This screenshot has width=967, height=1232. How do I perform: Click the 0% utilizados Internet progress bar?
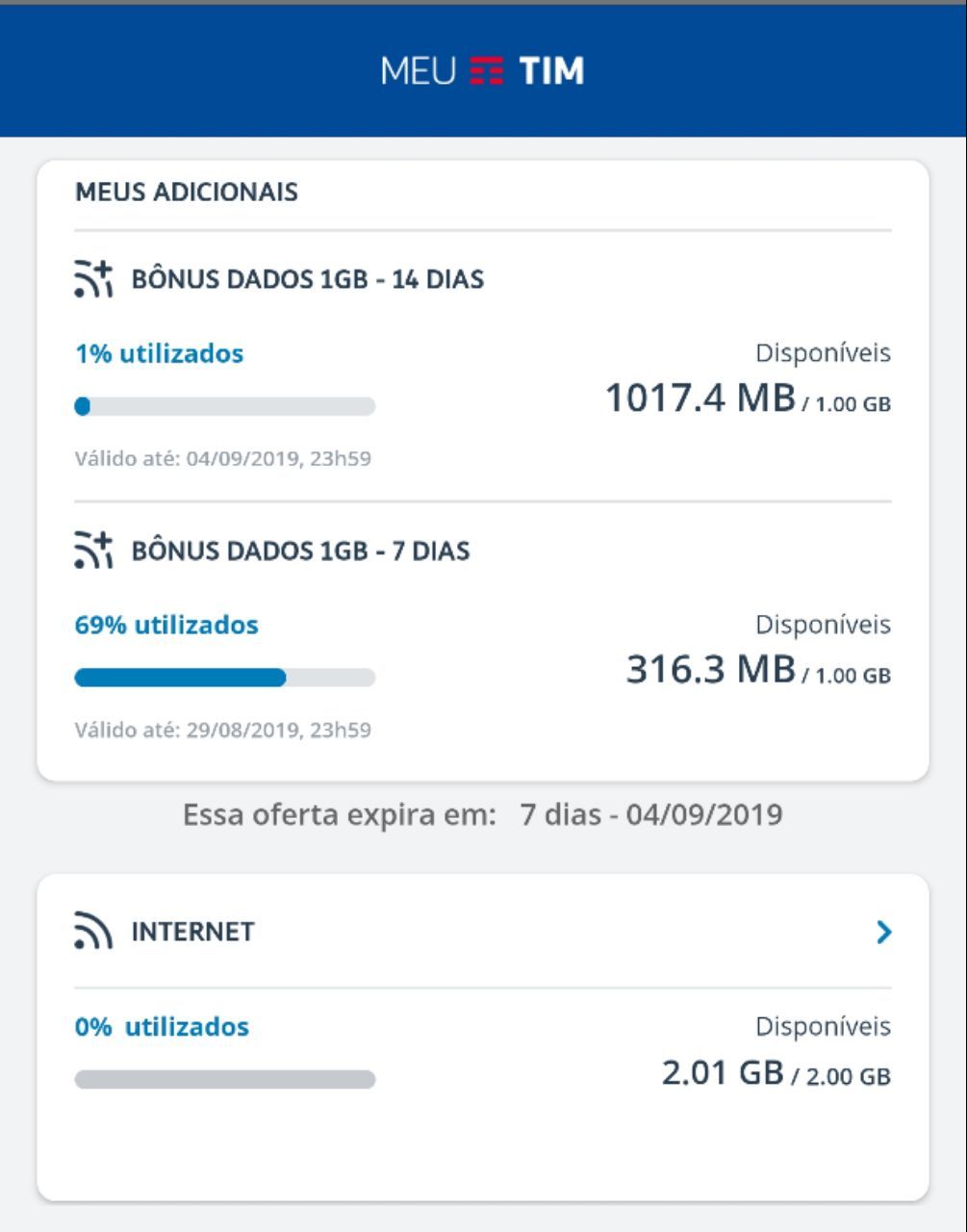[x=225, y=1079]
